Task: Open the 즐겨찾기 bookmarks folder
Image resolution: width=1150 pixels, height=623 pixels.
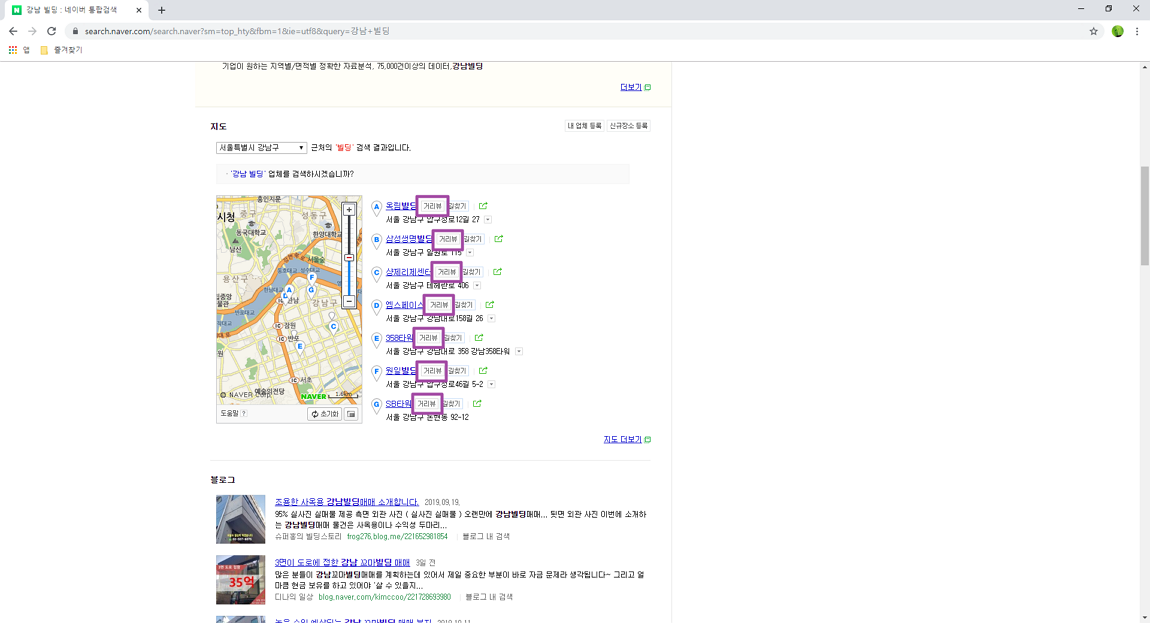Action: (x=61, y=50)
